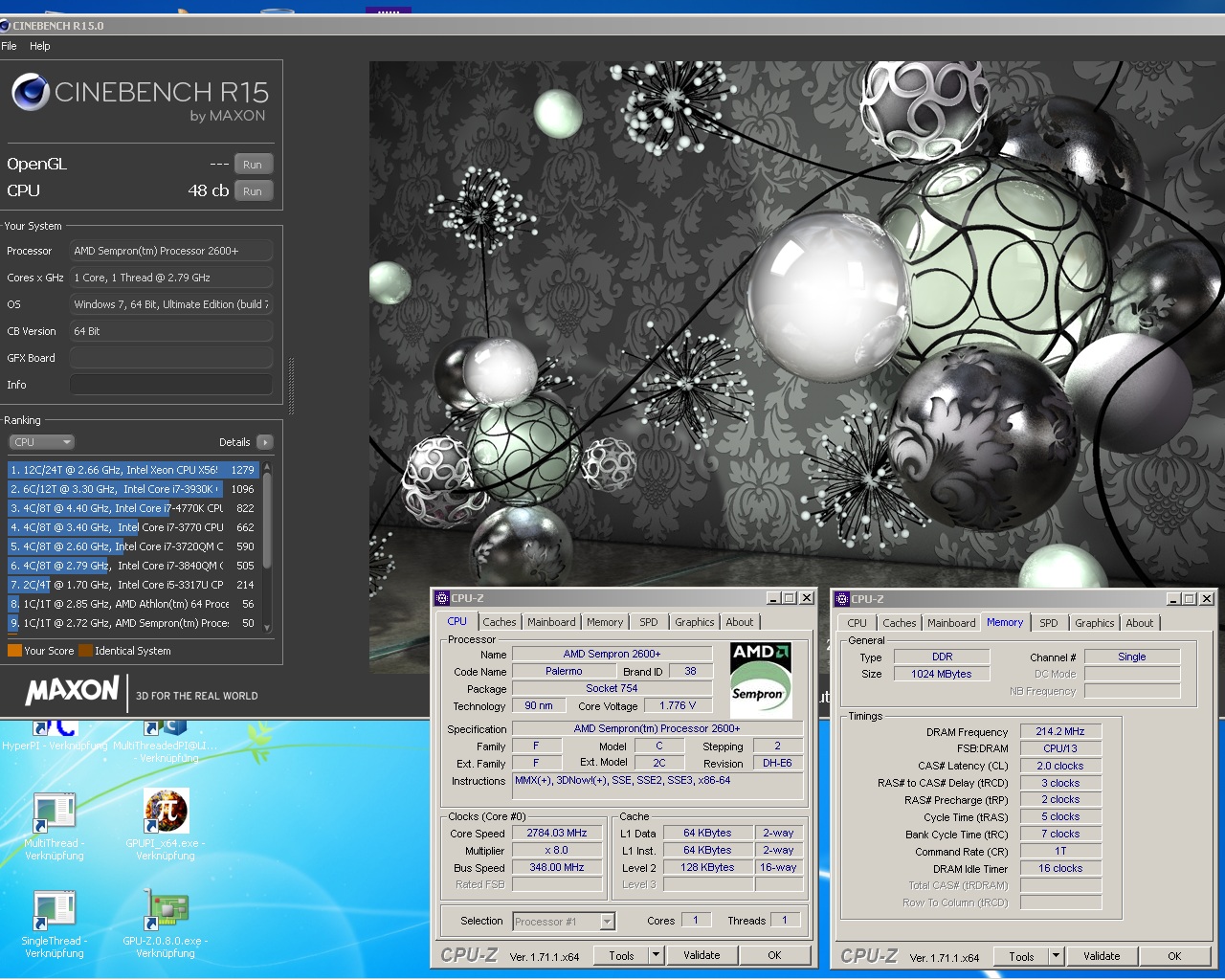Image resolution: width=1225 pixels, height=980 pixels.
Task: Select the i7-4770K 822 ranking row
Action: (134, 508)
